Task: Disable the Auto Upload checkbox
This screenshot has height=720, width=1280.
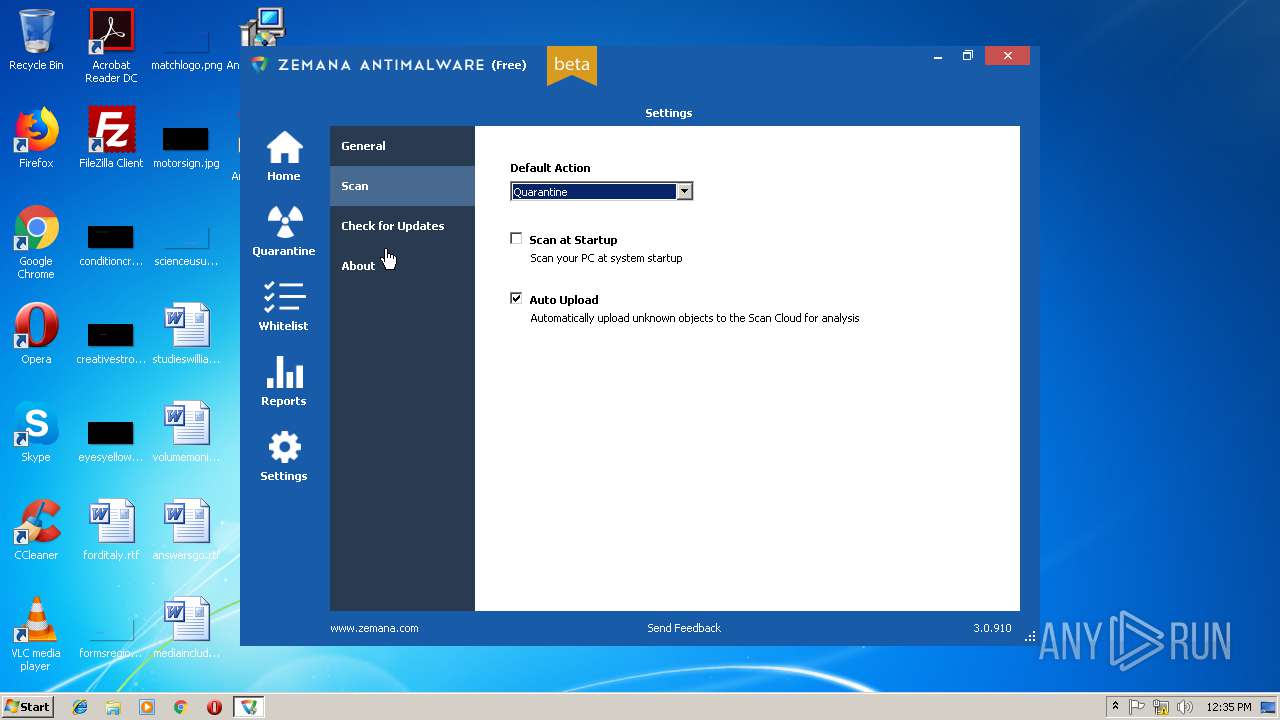Action: pyautogui.click(x=516, y=298)
